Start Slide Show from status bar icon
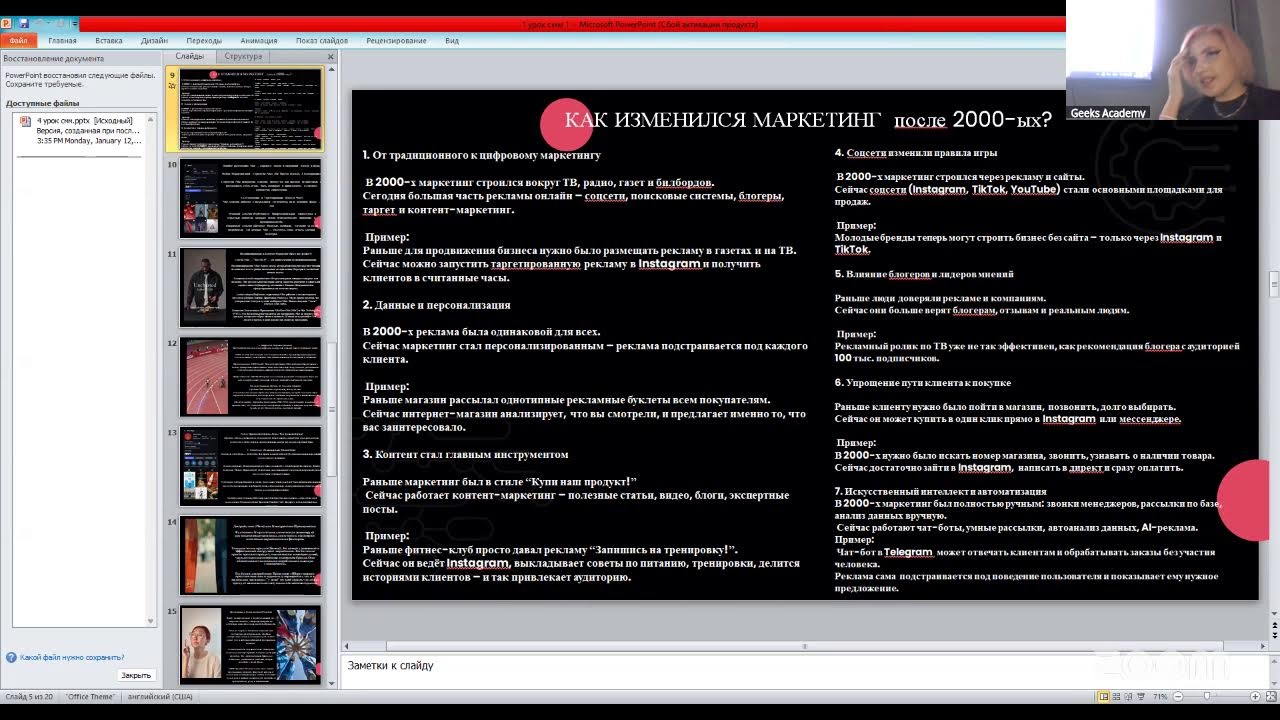The image size is (1280, 720). [1143, 696]
